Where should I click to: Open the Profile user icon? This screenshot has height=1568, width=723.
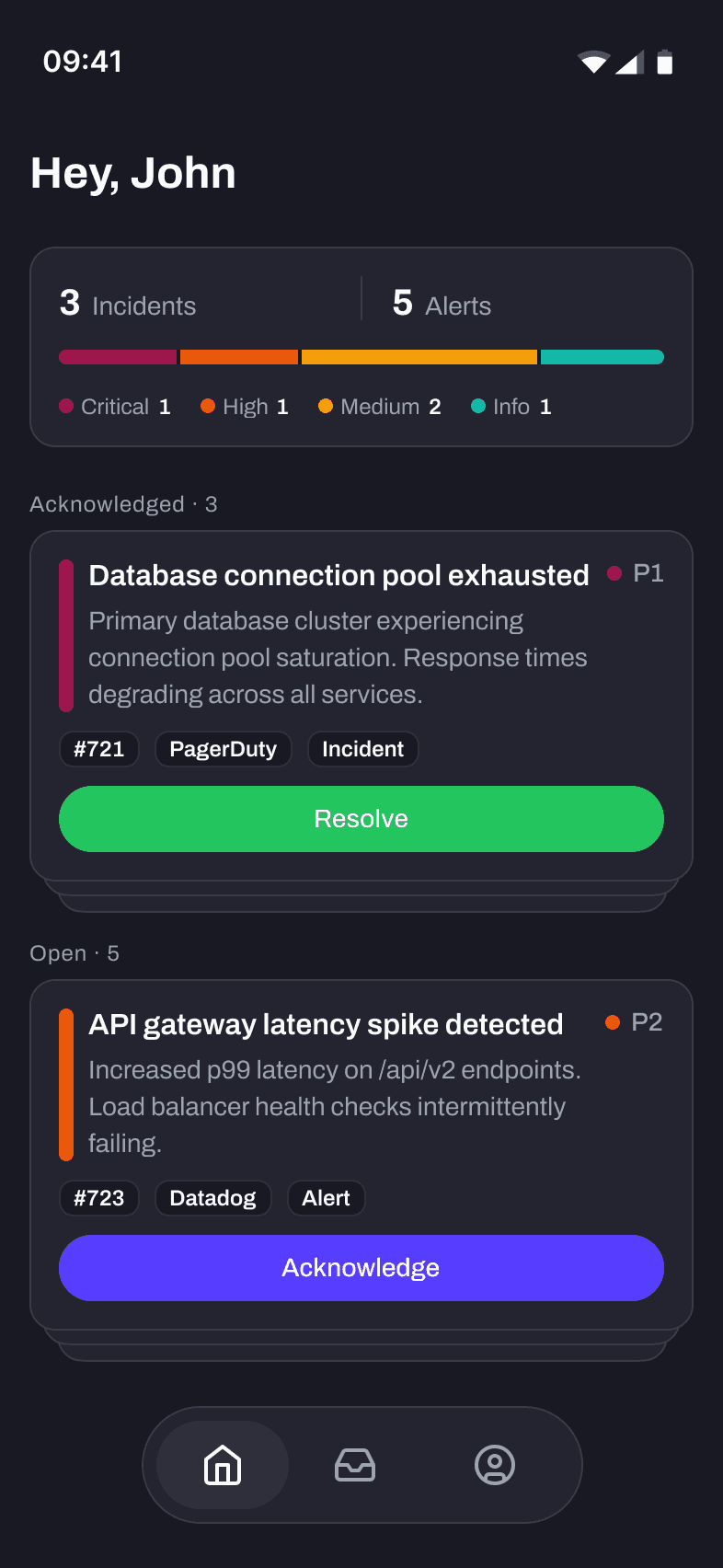[495, 1465]
